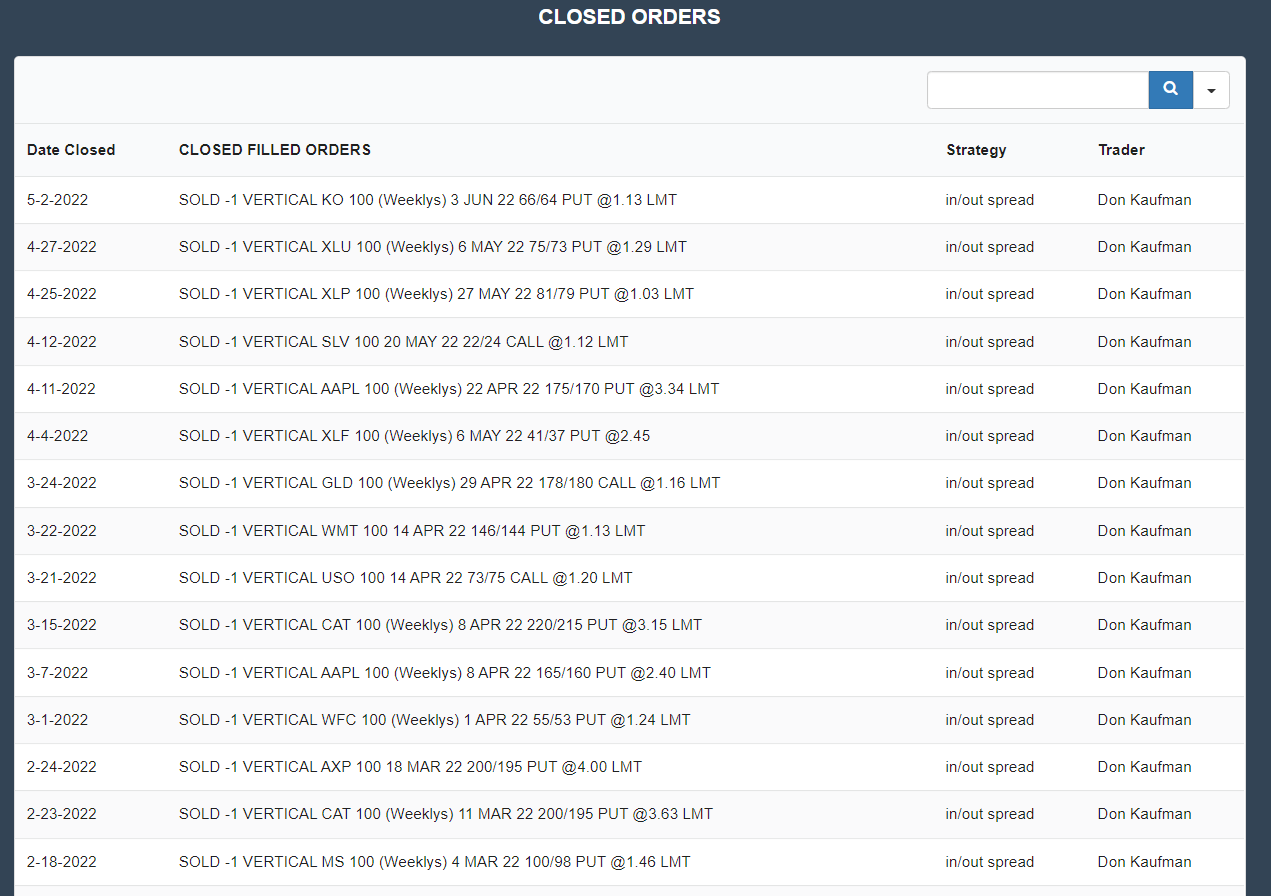Click in/out spread in SLV row
The width and height of the screenshot is (1271, 896).
pos(990,342)
